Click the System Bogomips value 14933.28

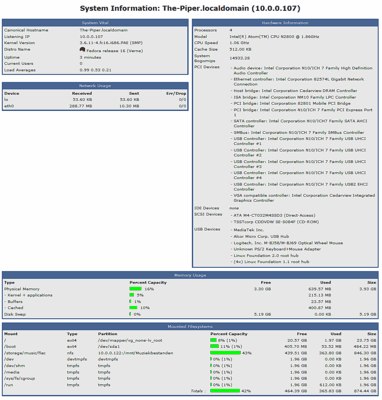[239, 58]
